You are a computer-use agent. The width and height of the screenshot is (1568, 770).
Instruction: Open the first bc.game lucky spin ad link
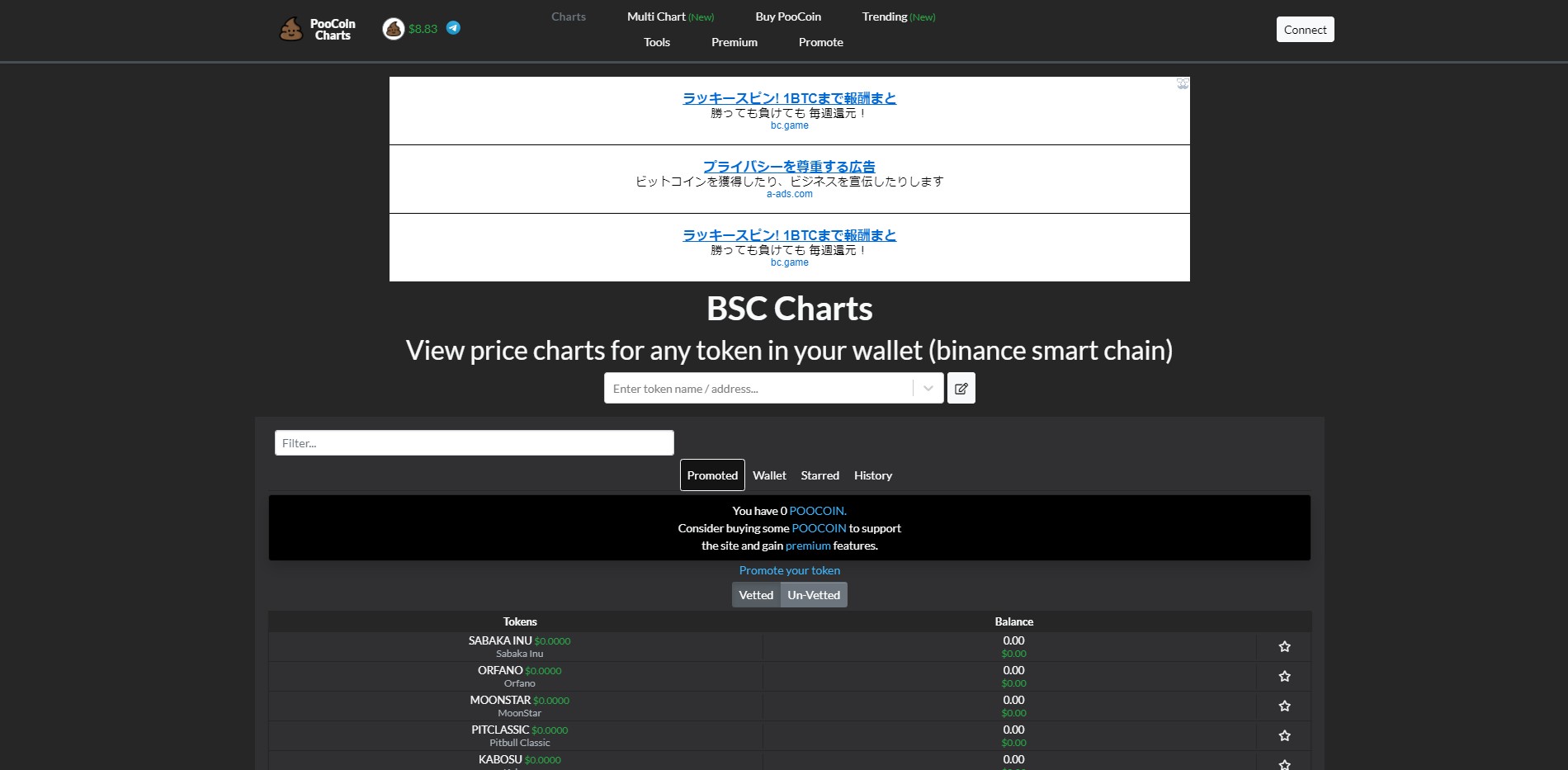point(789,98)
